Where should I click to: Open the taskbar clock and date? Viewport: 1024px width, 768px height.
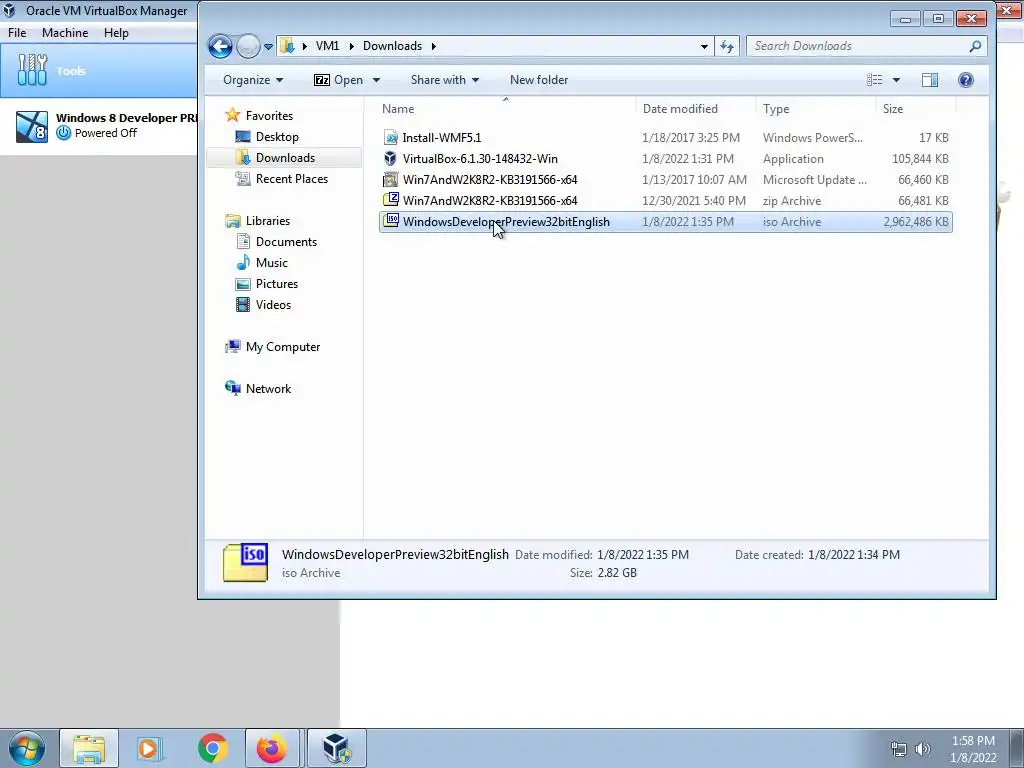[x=973, y=749]
